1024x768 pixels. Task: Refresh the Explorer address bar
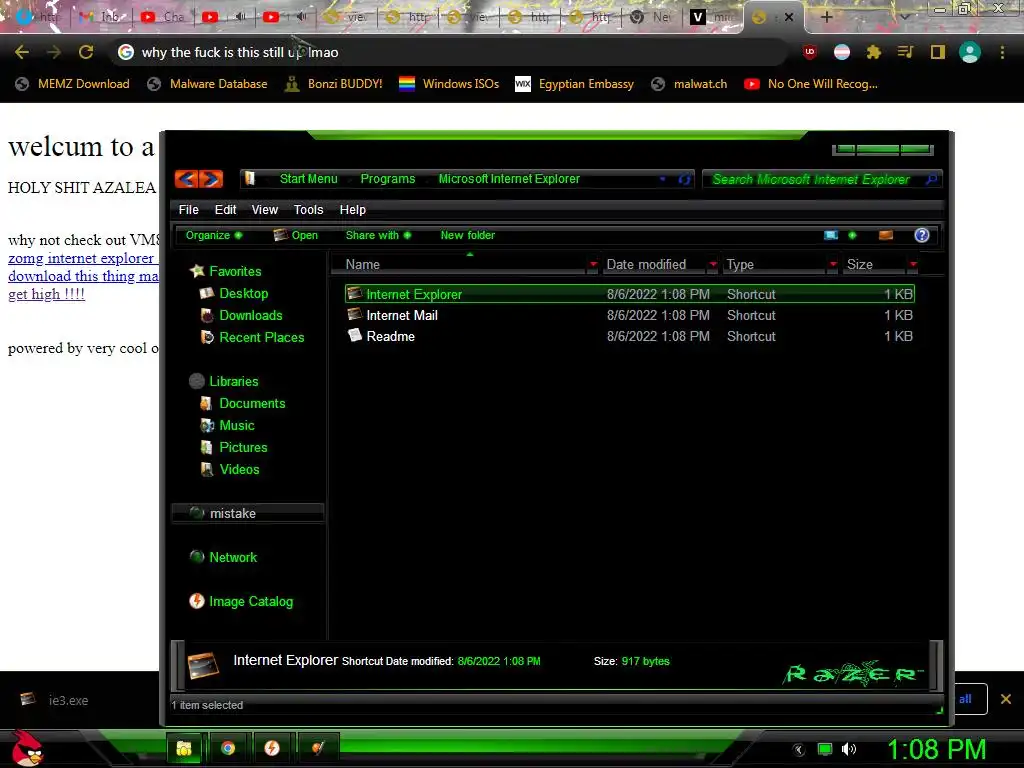coord(684,179)
